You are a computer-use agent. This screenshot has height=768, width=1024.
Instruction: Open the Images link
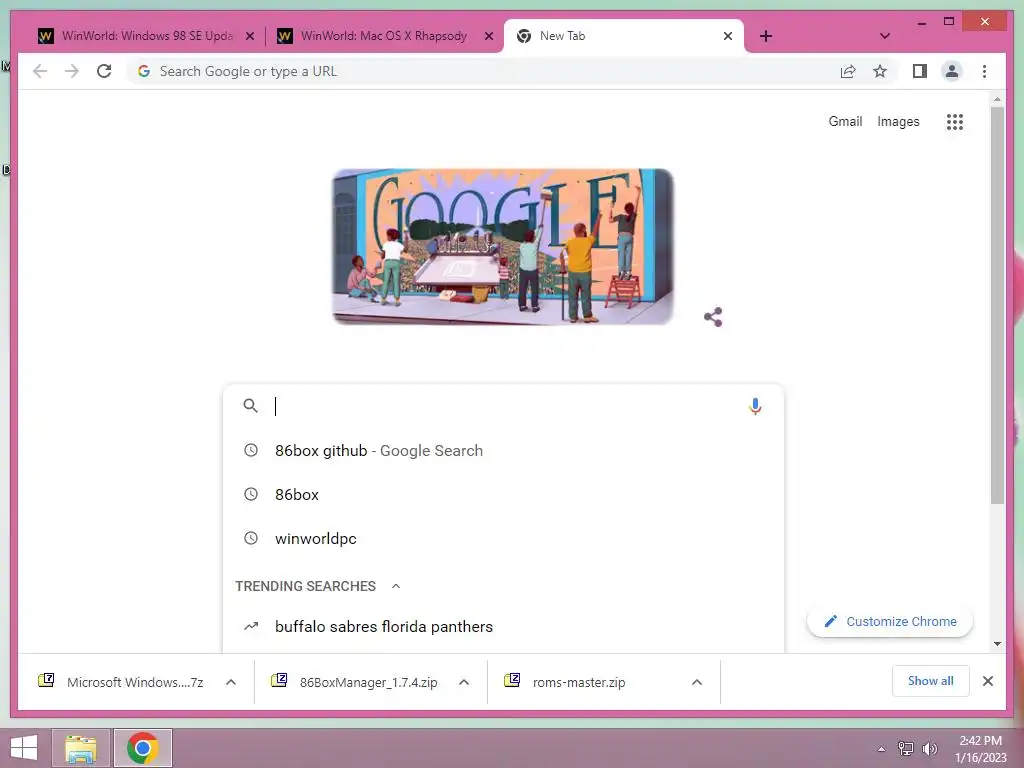[x=898, y=121]
